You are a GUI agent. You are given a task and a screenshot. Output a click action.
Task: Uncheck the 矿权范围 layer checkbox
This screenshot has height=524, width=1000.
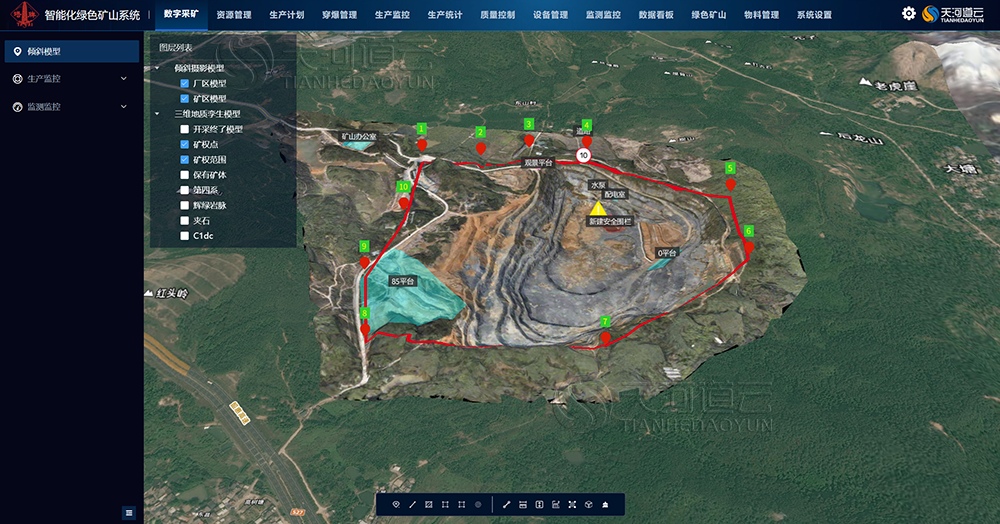[184, 160]
